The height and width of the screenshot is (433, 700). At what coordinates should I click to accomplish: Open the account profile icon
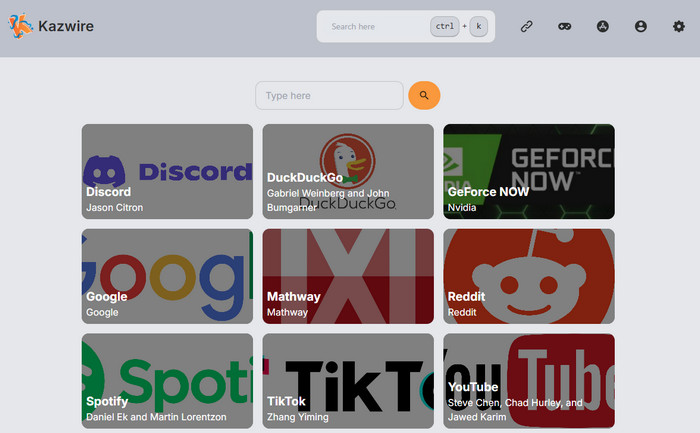[641, 26]
